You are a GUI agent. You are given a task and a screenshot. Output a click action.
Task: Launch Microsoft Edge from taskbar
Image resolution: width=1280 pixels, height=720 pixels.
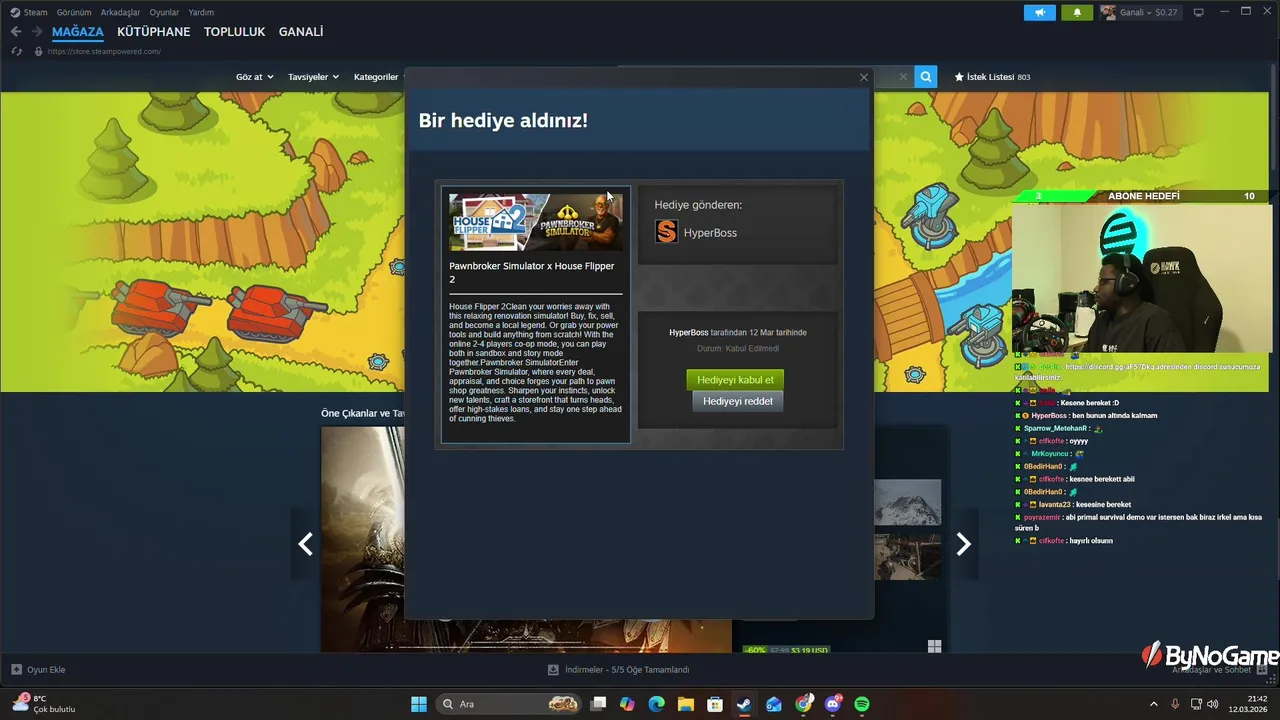click(656, 704)
